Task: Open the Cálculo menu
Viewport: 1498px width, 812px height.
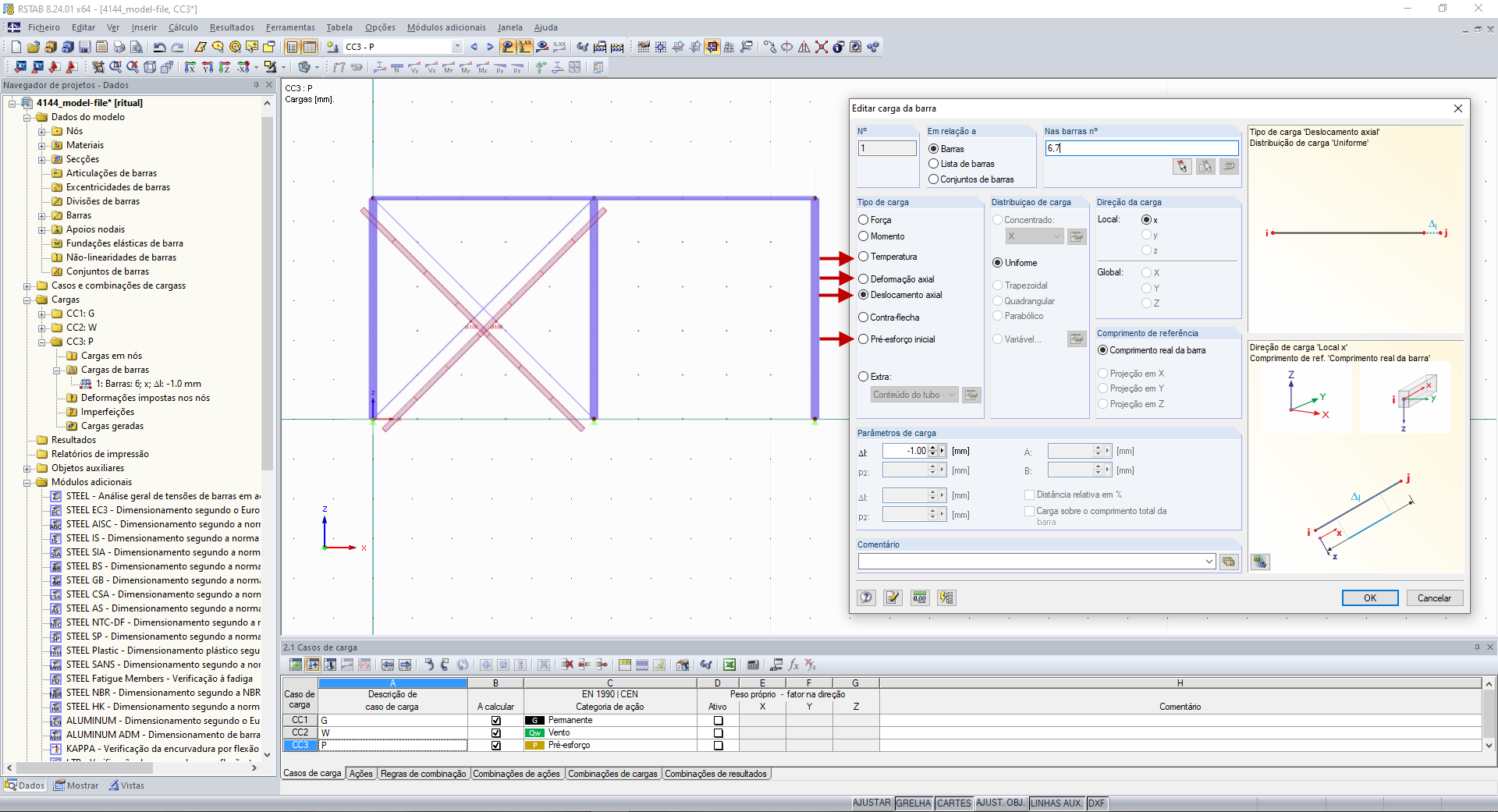Action: 183,27
